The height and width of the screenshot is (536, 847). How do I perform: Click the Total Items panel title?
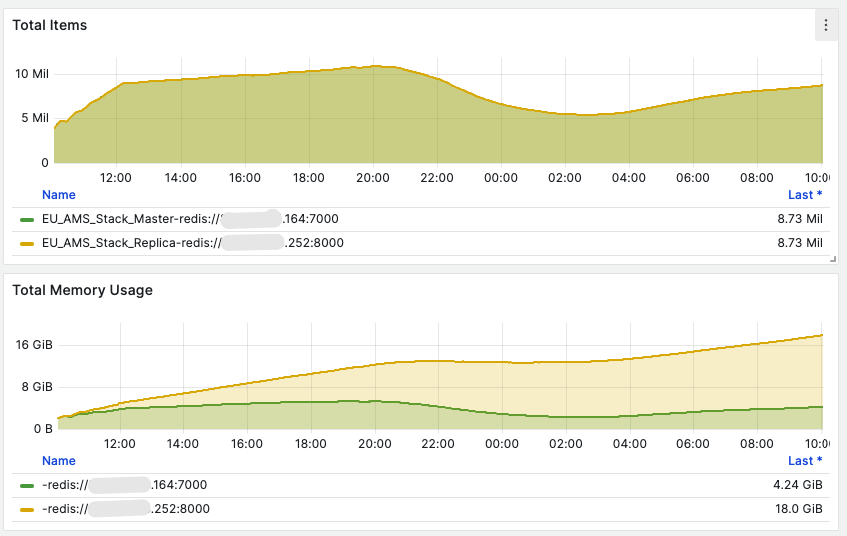pos(50,25)
